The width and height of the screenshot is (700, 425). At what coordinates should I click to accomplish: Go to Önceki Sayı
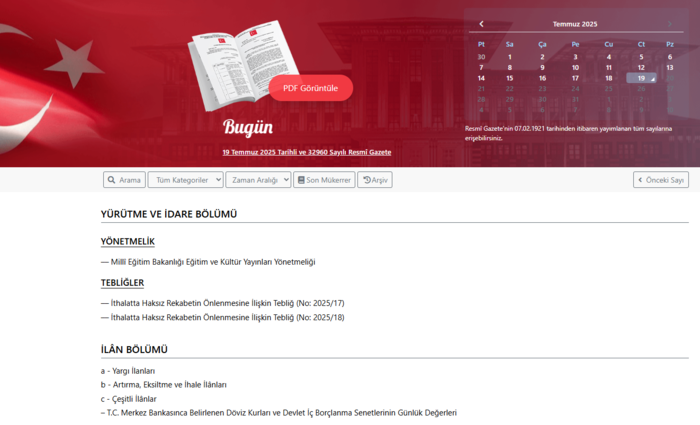coord(661,180)
